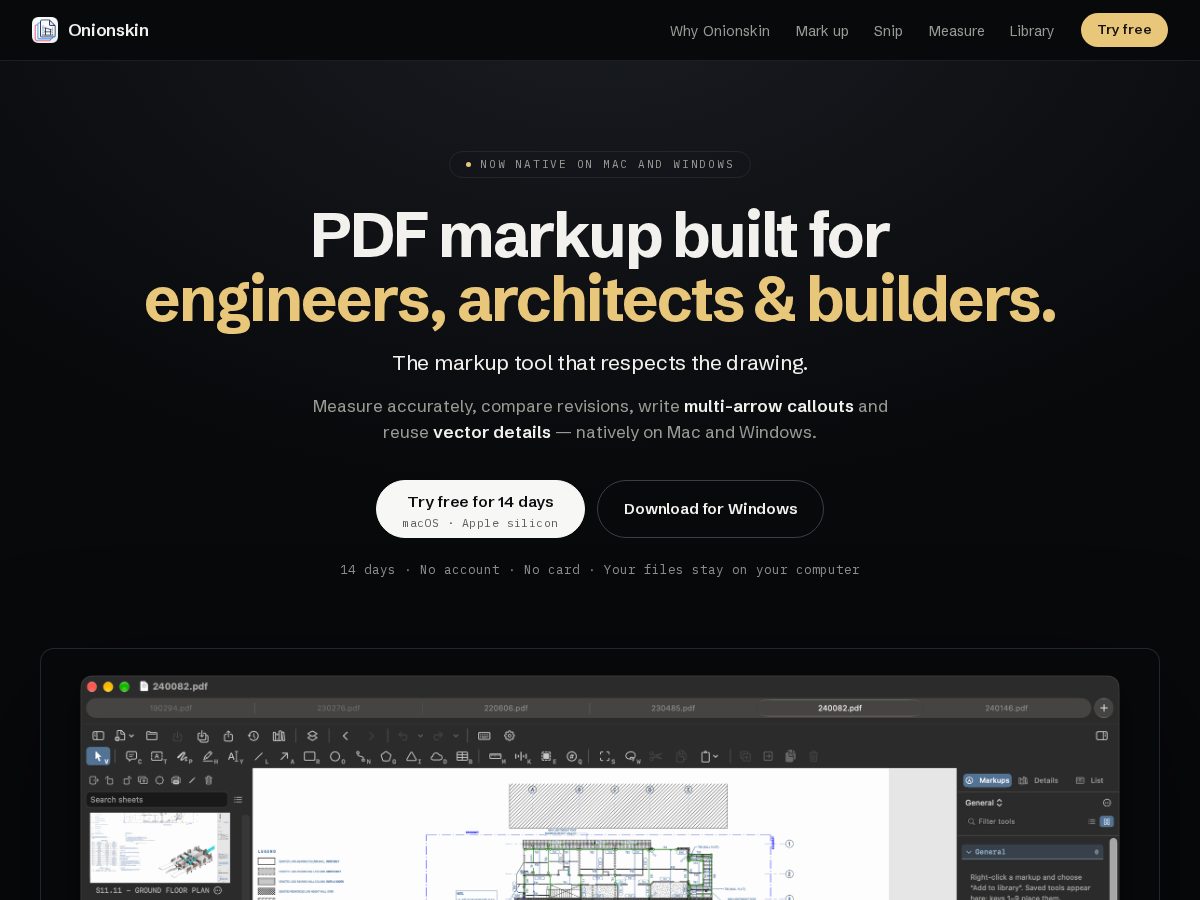Select the freehand pen tool
The height and width of the screenshot is (900, 1200).
tap(184, 757)
